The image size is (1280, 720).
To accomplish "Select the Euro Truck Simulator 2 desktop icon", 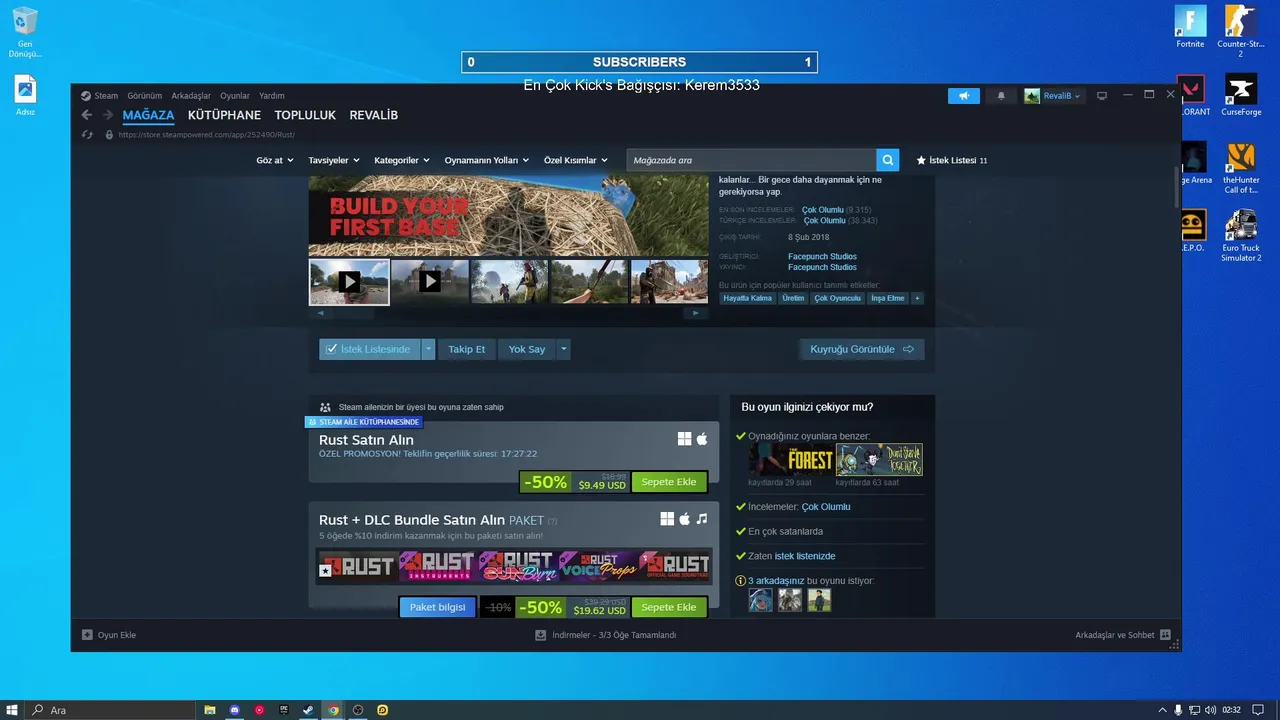I will coord(1241,236).
